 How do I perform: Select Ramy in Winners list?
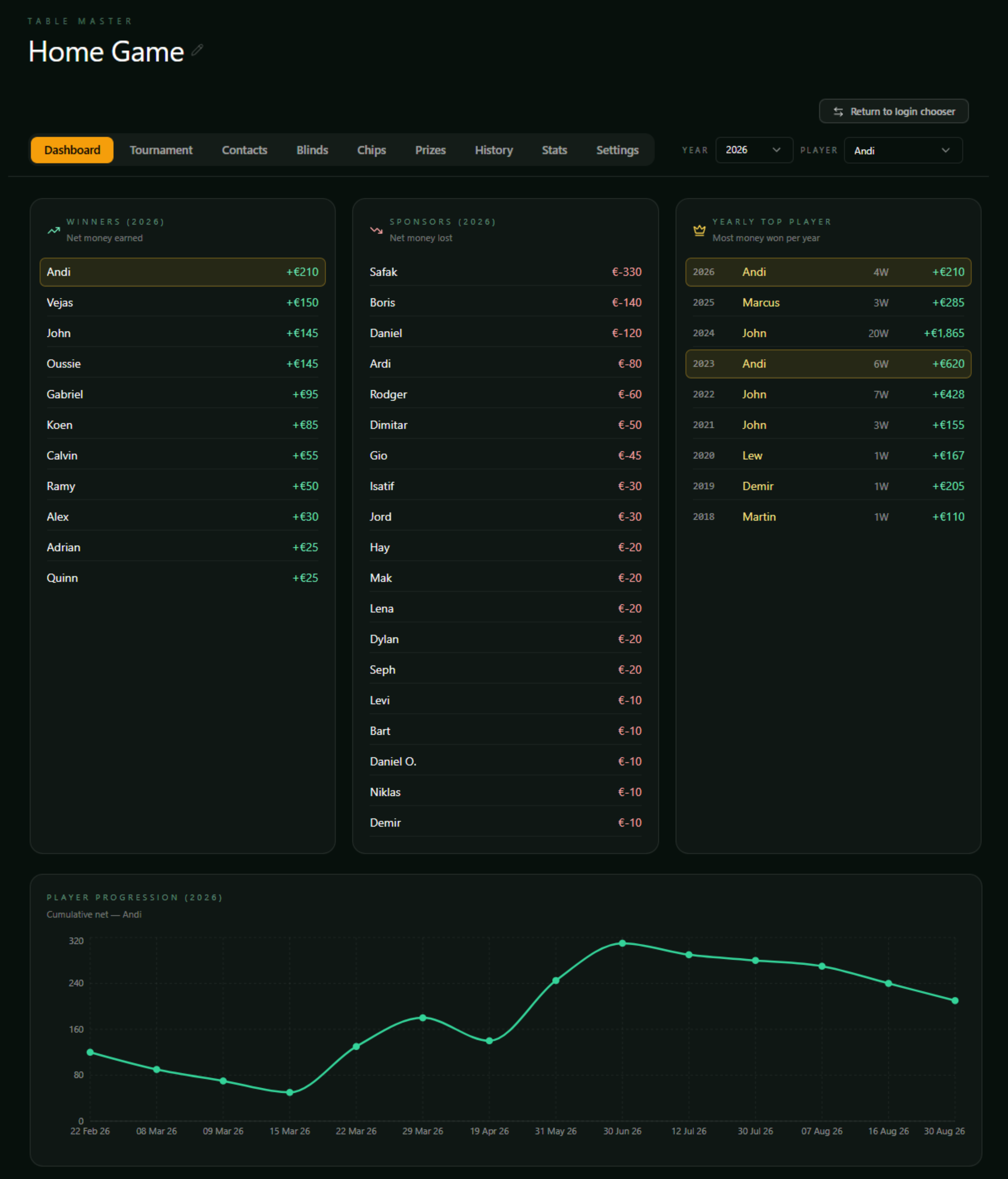point(182,486)
